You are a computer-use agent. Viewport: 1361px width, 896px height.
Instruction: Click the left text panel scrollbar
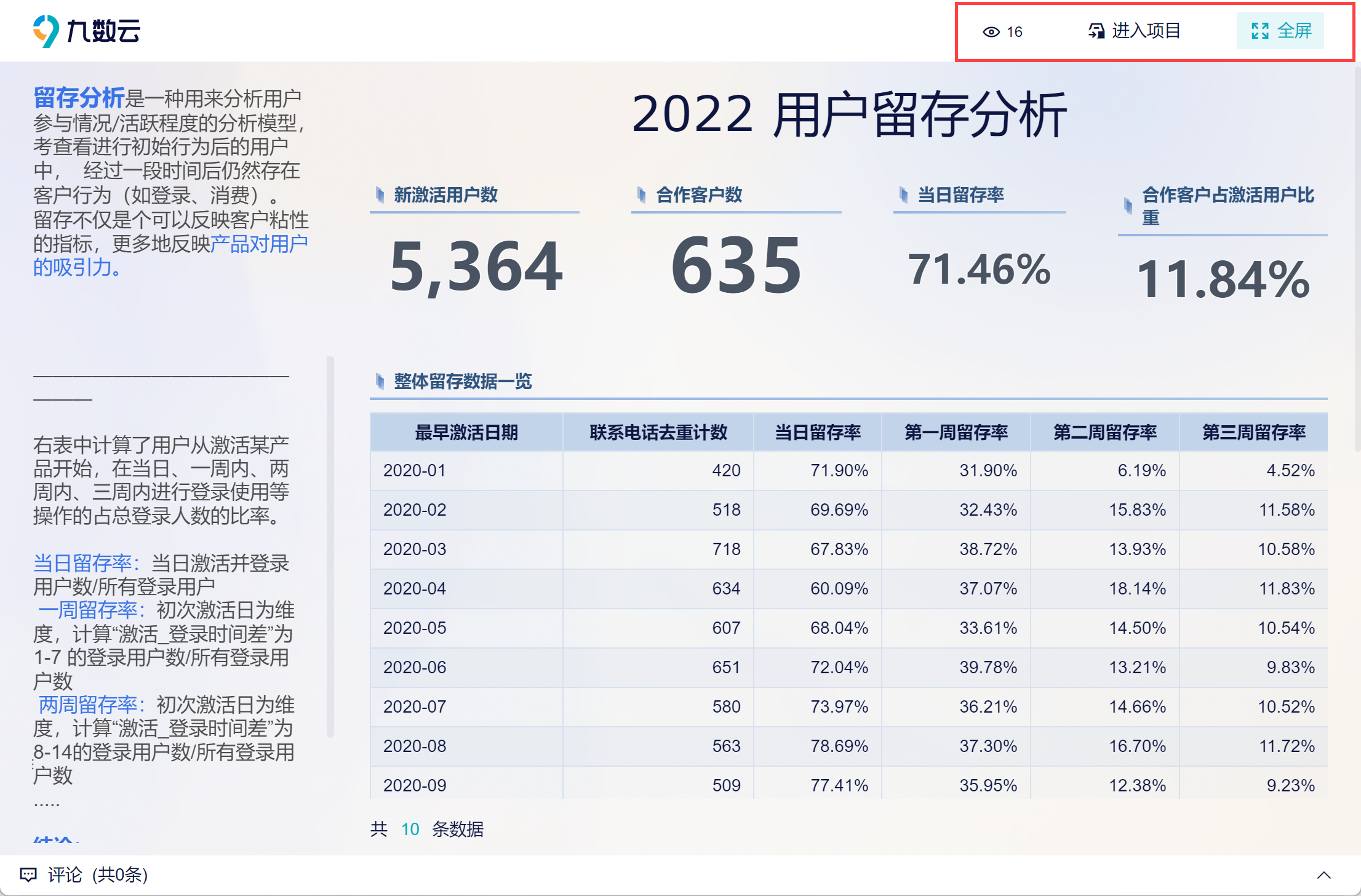[x=330, y=546]
